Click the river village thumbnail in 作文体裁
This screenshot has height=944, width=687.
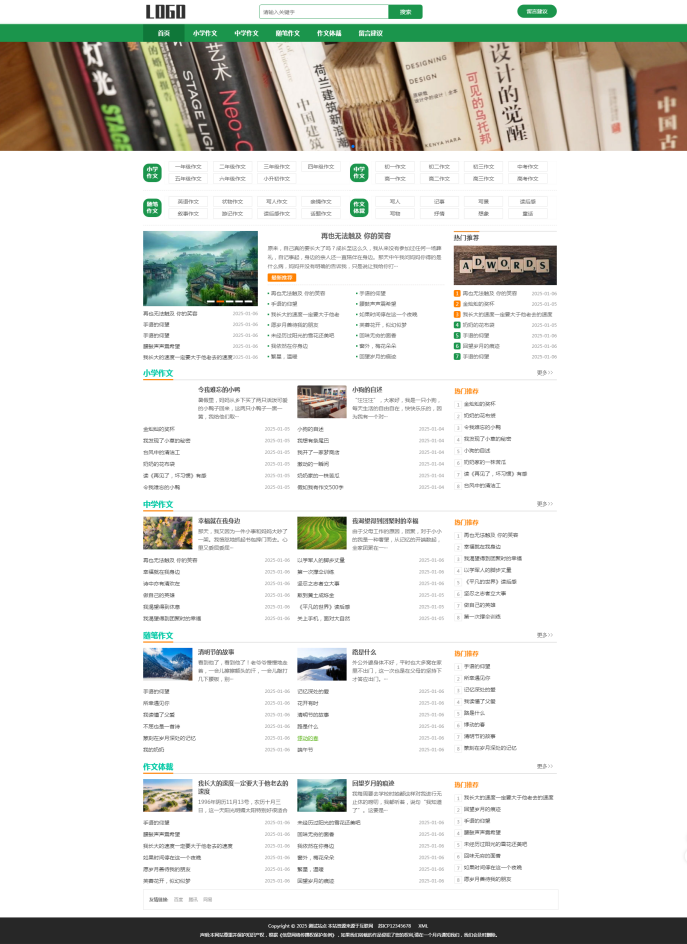[x=322, y=795]
